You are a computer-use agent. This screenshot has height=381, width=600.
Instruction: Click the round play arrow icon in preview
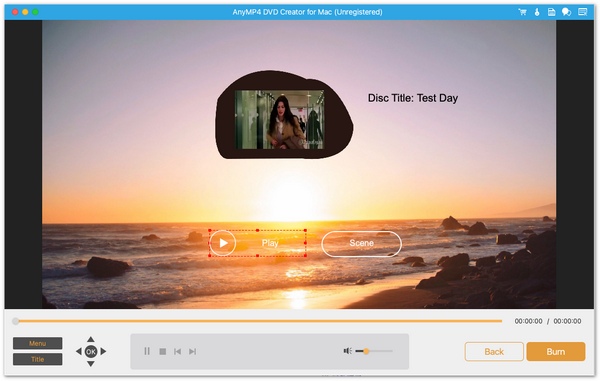[x=223, y=243]
